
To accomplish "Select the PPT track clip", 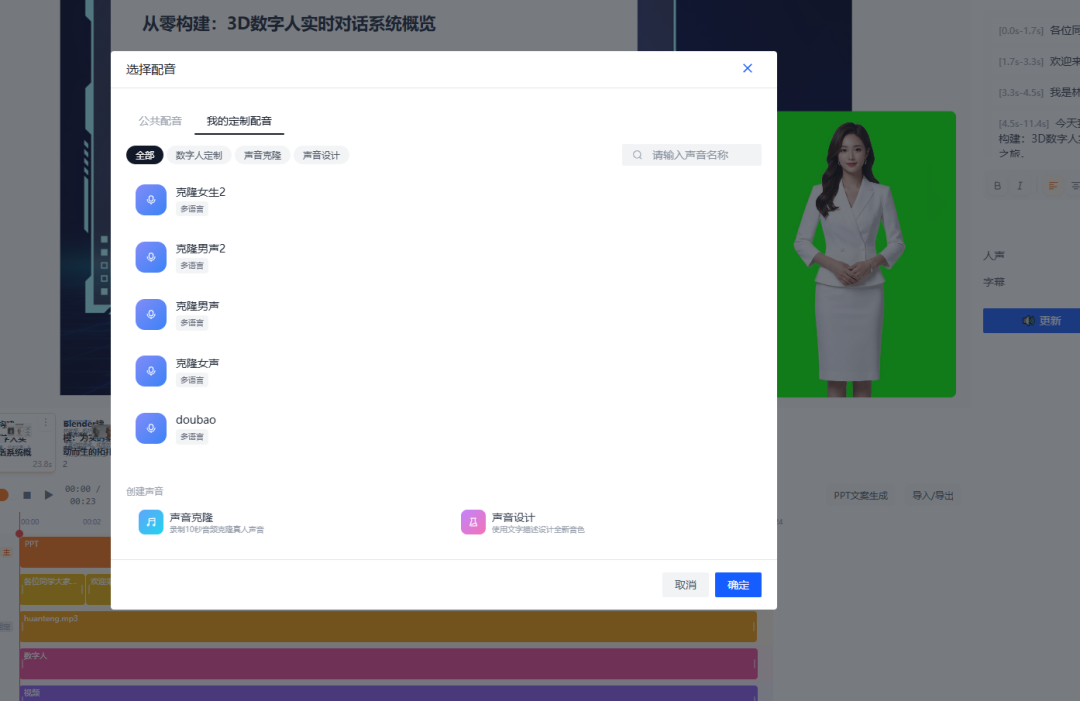I will click(x=65, y=552).
